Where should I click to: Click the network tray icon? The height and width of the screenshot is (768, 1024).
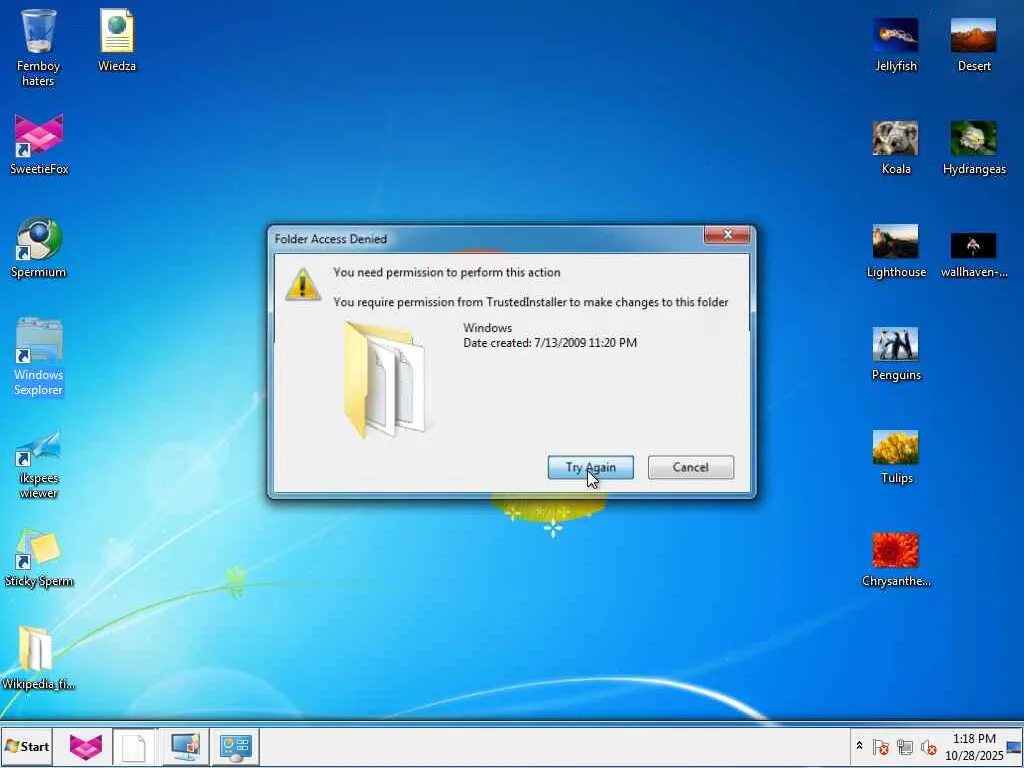[904, 746]
